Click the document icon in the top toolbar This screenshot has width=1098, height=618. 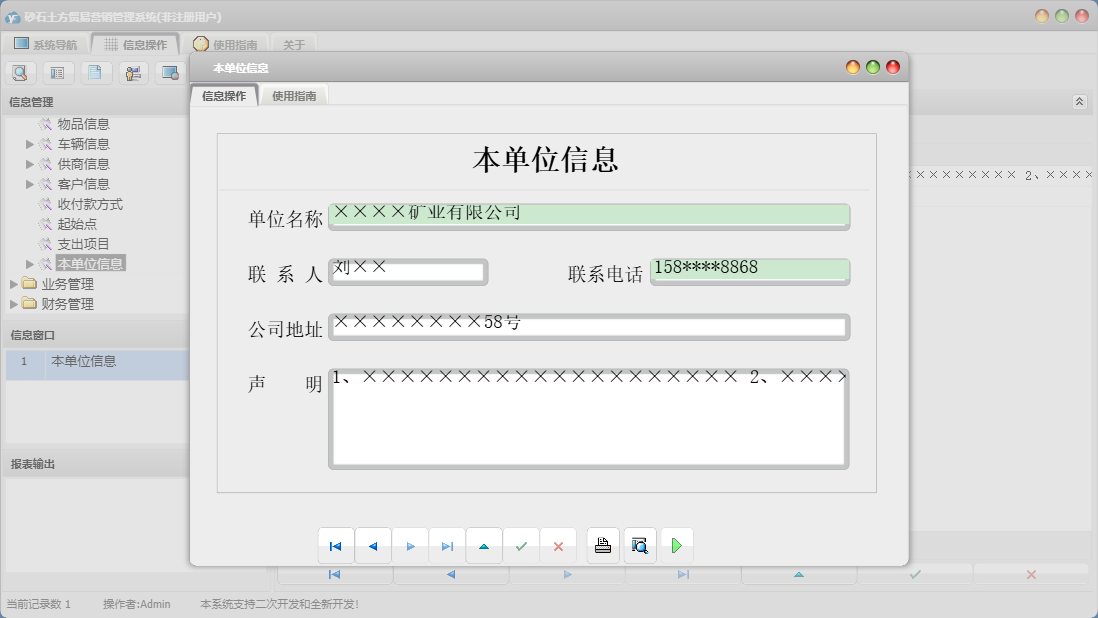[x=96, y=72]
